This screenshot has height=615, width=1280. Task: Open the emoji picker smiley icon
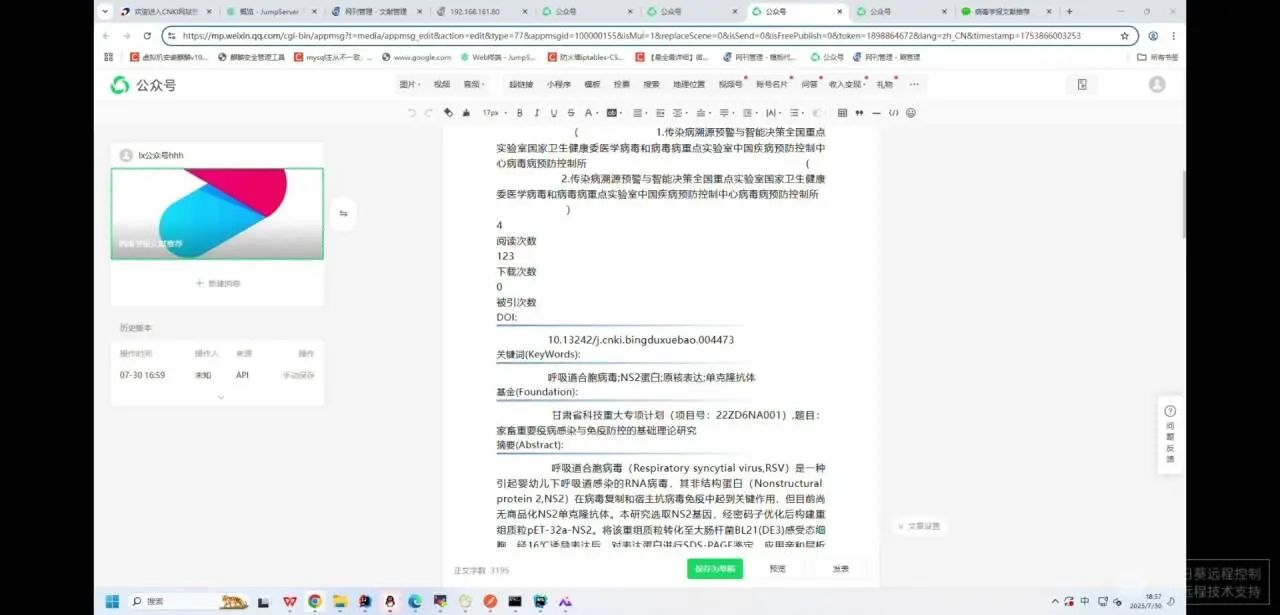911,113
